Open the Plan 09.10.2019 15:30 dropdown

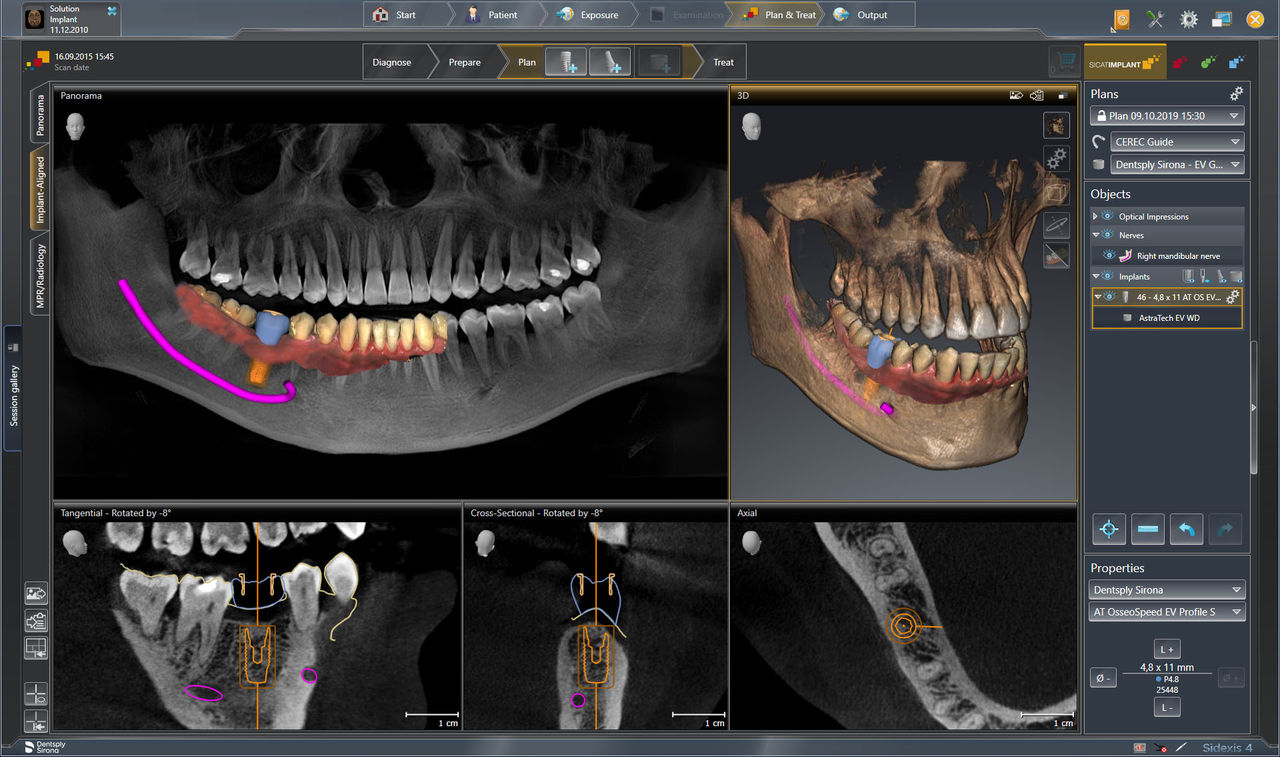[1167, 115]
